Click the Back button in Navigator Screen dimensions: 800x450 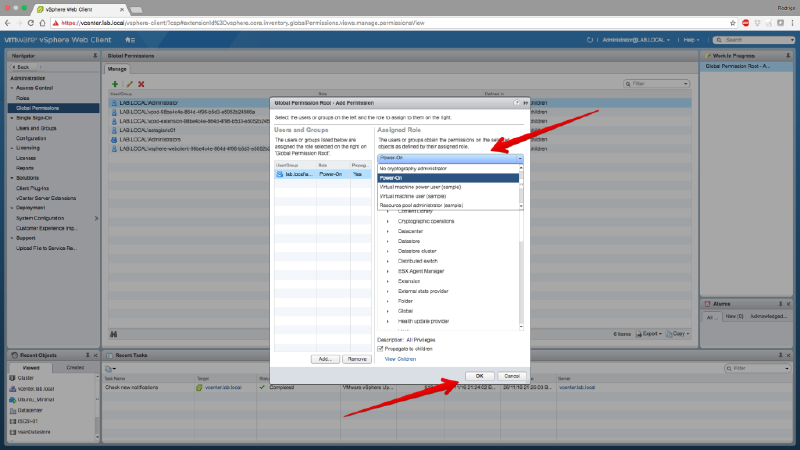point(24,67)
